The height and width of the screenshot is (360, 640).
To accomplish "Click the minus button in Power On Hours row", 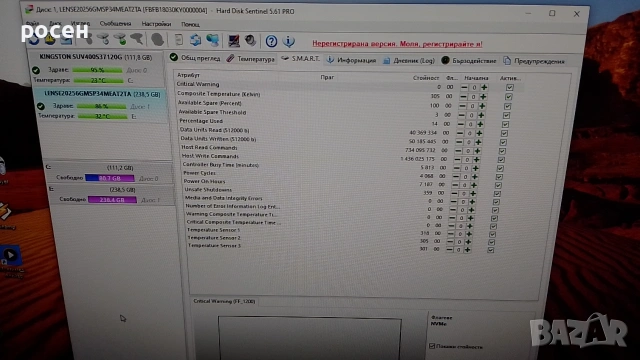I will pyautogui.click(x=455, y=185).
